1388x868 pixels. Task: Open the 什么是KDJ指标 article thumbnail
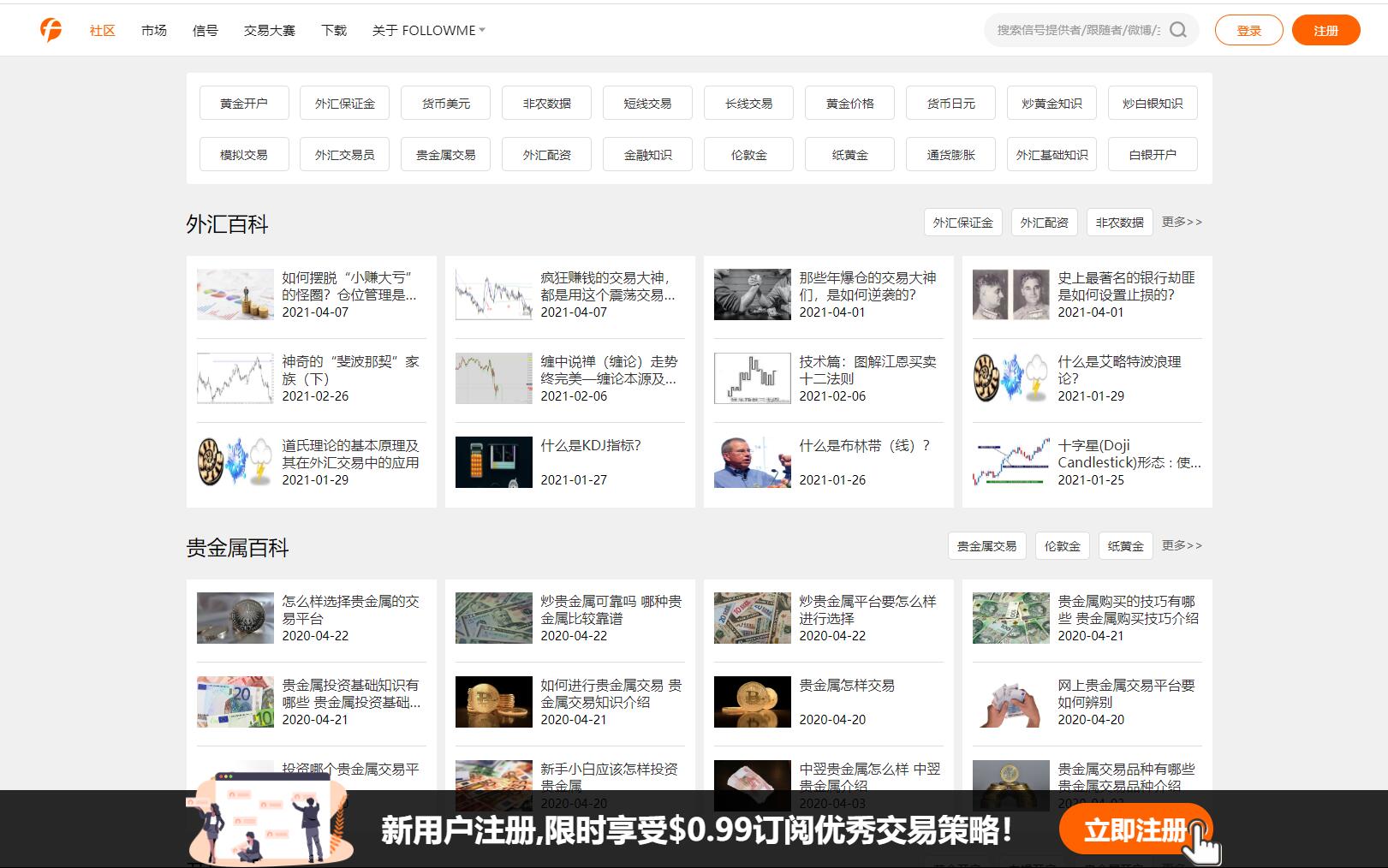pyautogui.click(x=493, y=462)
